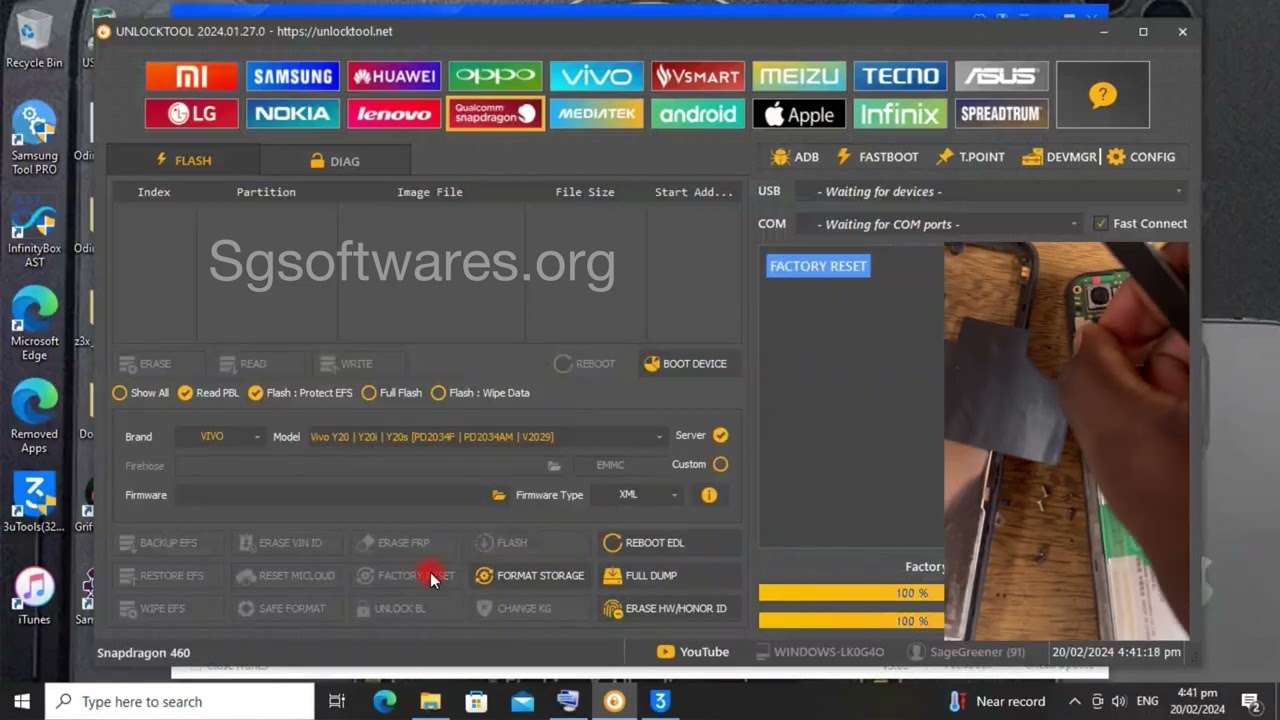Open the Mediatek brand tile
This screenshot has height=720, width=1280.
click(596, 114)
